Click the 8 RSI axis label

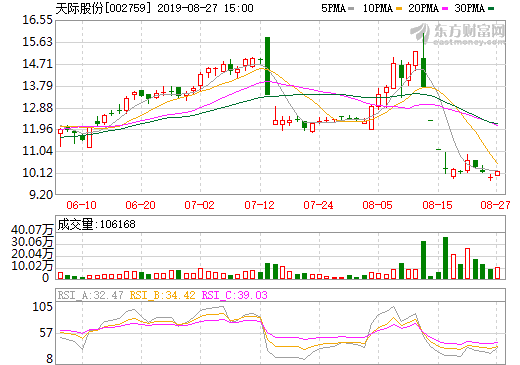coord(49,359)
